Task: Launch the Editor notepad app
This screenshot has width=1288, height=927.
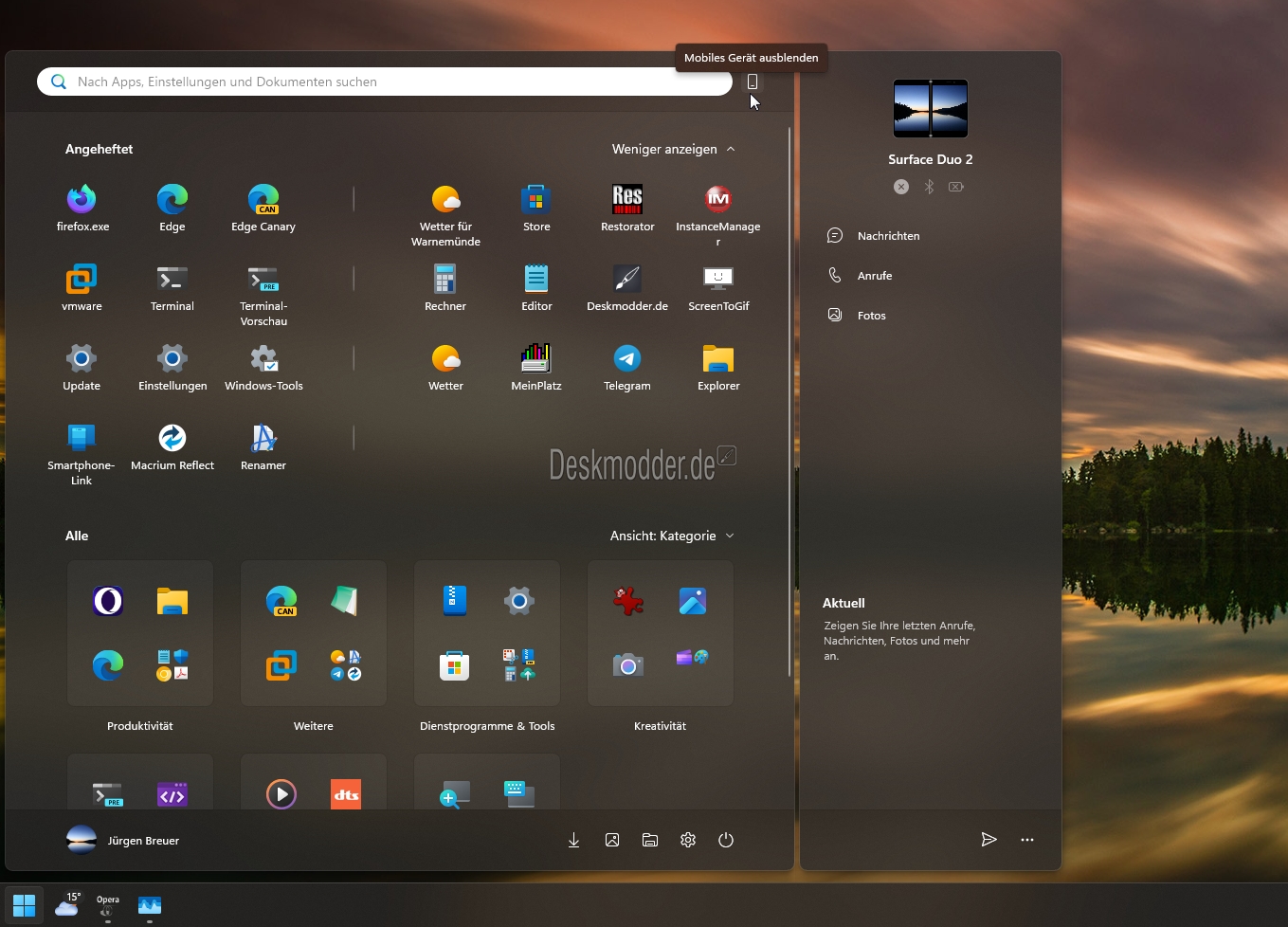Action: pyautogui.click(x=536, y=288)
